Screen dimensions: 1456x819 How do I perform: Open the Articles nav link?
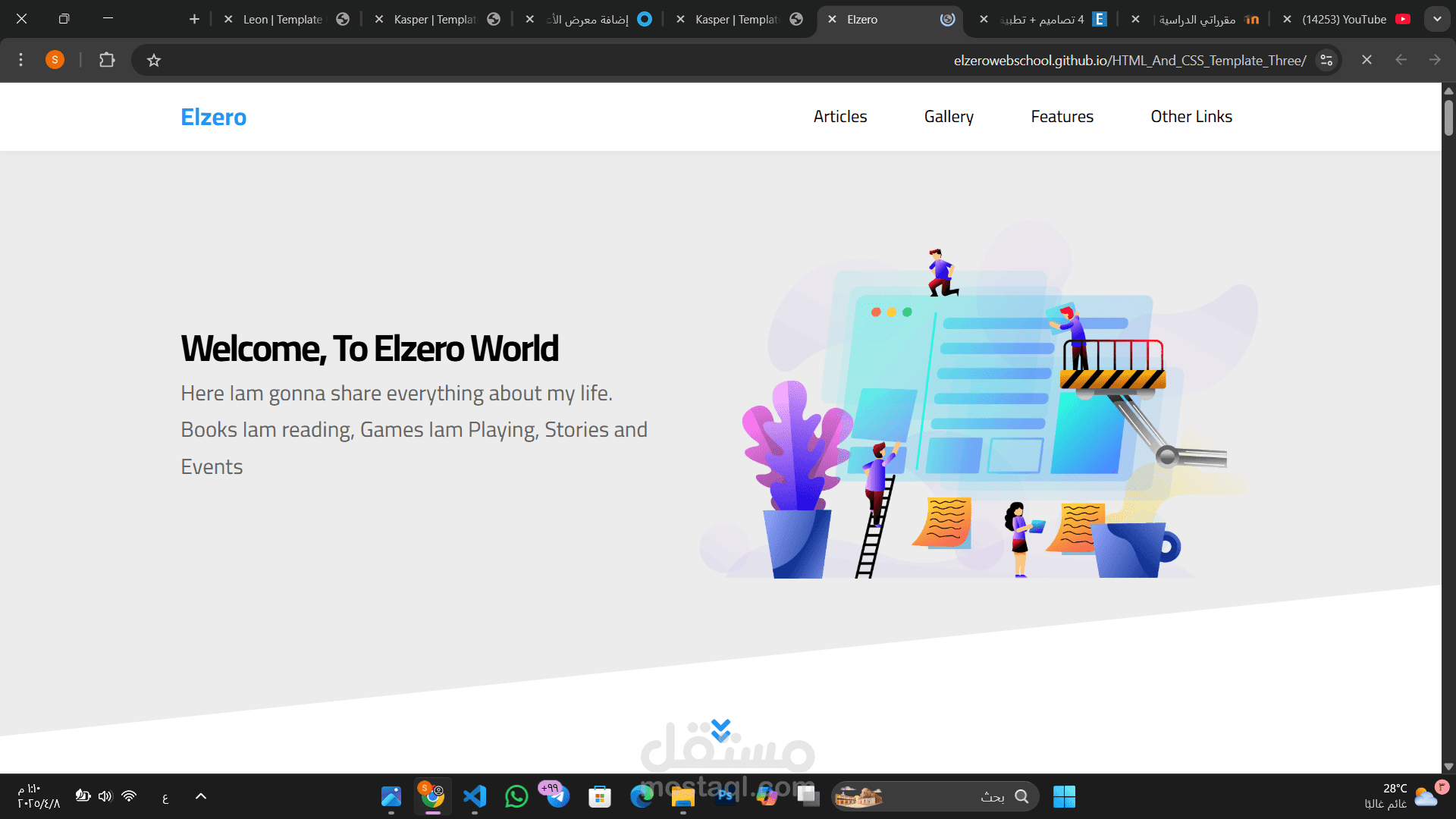[x=840, y=117]
